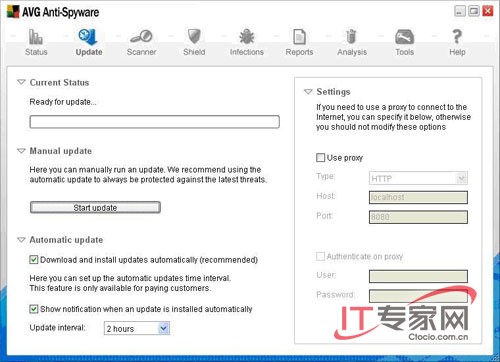Open the Tools toolbox icon

(404, 37)
